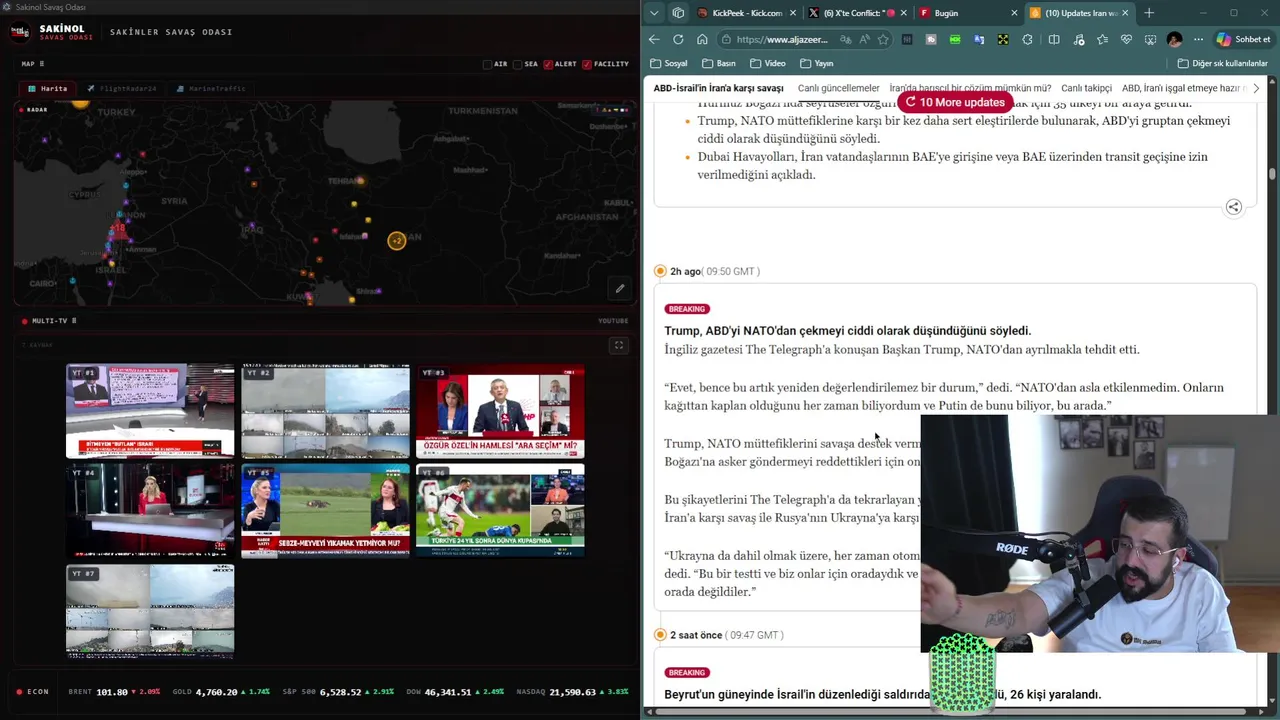The image size is (1280, 720).
Task: Switch to the Harita map tab
Action: coord(47,88)
